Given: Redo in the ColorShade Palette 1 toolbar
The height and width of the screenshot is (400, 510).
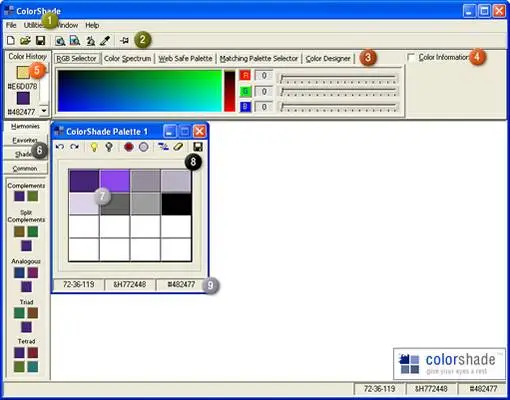Looking at the screenshot, I should [x=75, y=147].
